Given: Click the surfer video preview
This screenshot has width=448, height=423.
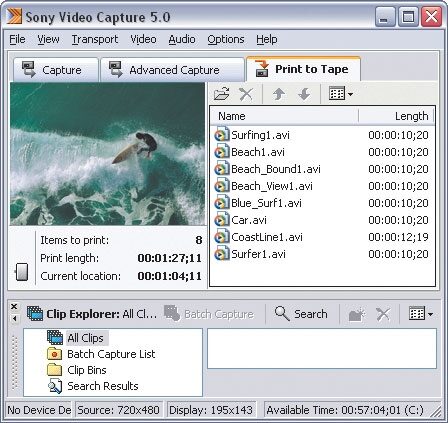Looking at the screenshot, I should [107, 154].
